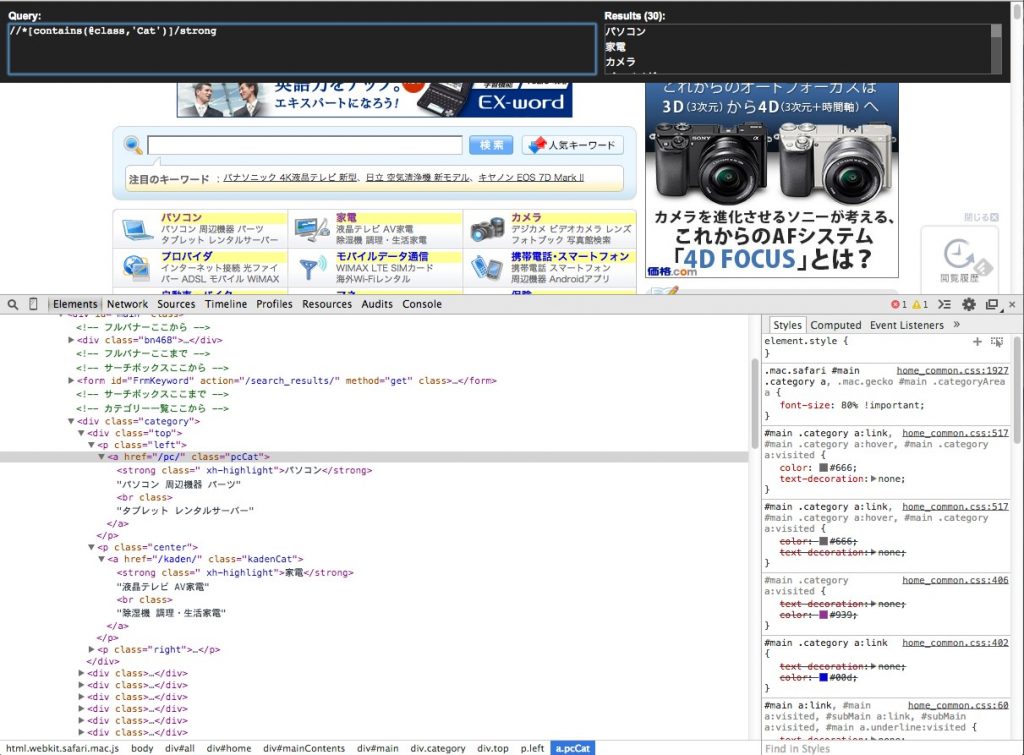Click the XPath query input box

tap(302, 49)
